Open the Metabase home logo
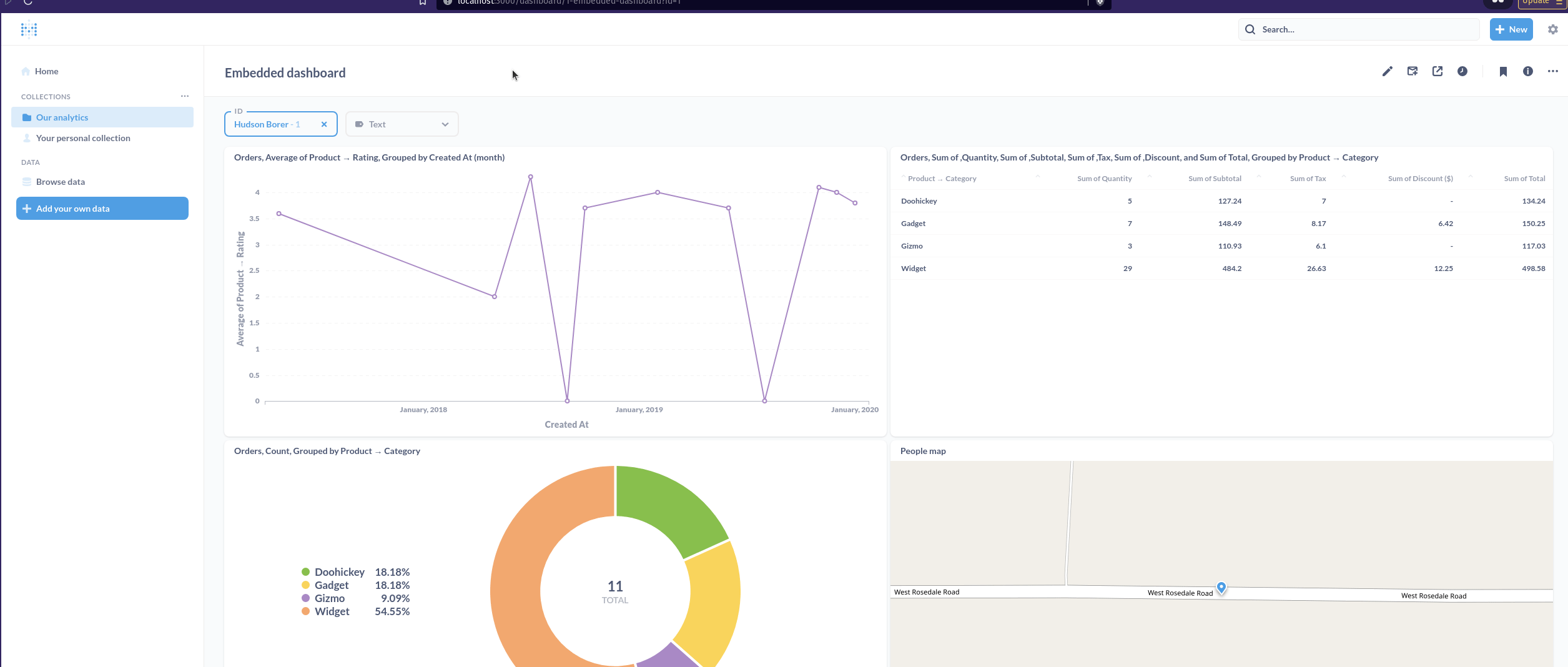The image size is (1568, 667). click(28, 29)
